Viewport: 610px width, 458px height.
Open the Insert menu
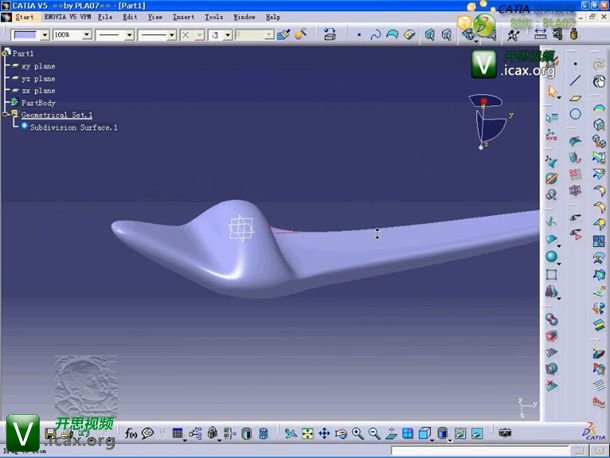click(x=184, y=17)
